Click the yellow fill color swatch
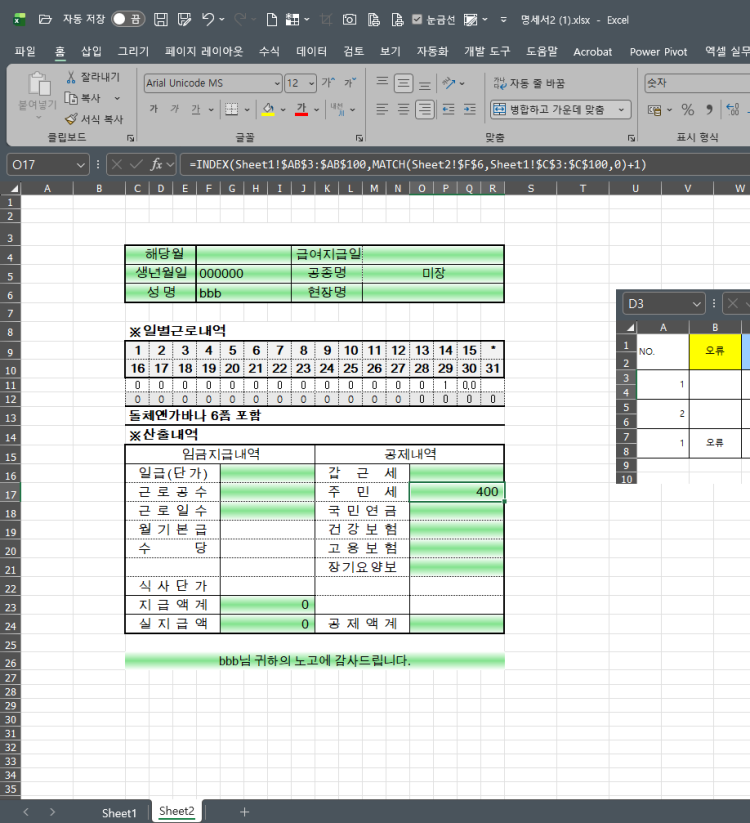This screenshot has height=823, width=750. pyautogui.click(x=267, y=109)
